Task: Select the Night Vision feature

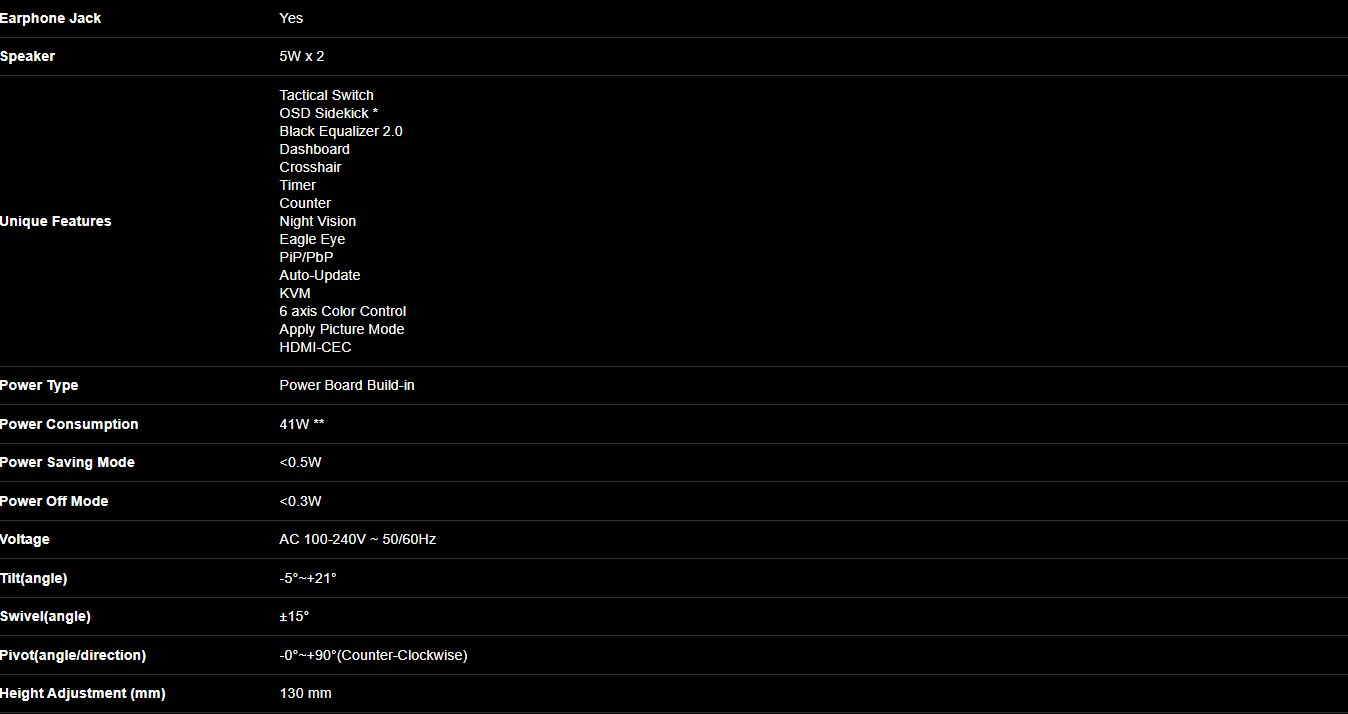Action: point(318,221)
